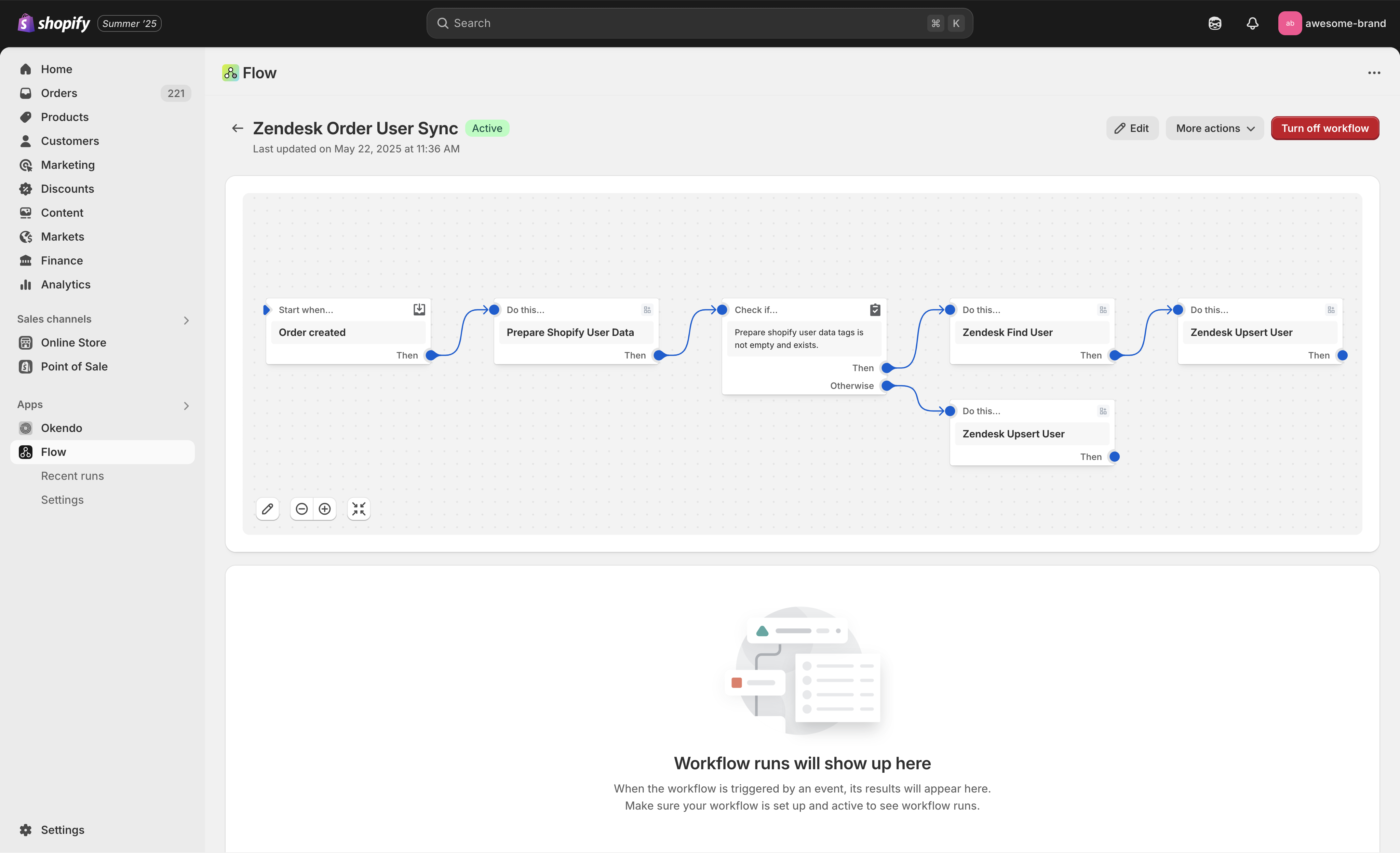Select the Zendesk Find User node
The image size is (1400, 853).
tap(1032, 332)
